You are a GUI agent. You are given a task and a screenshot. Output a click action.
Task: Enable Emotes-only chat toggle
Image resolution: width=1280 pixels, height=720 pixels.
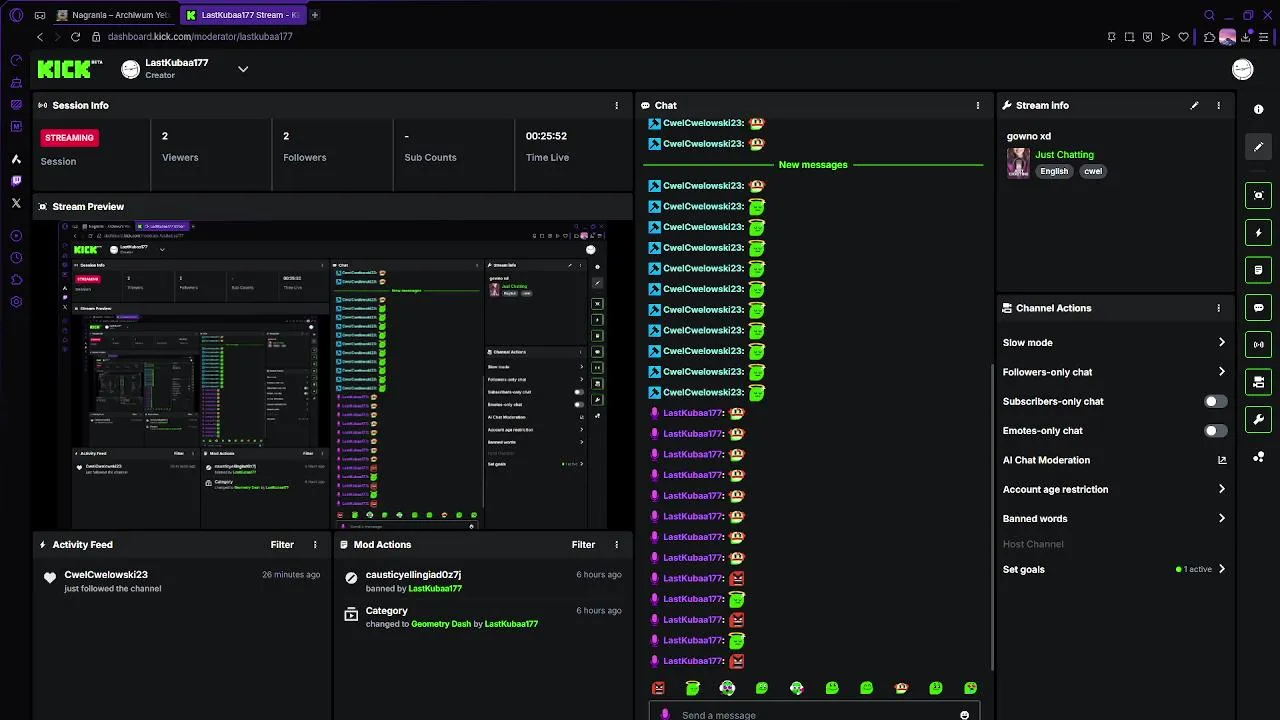tap(1215, 431)
